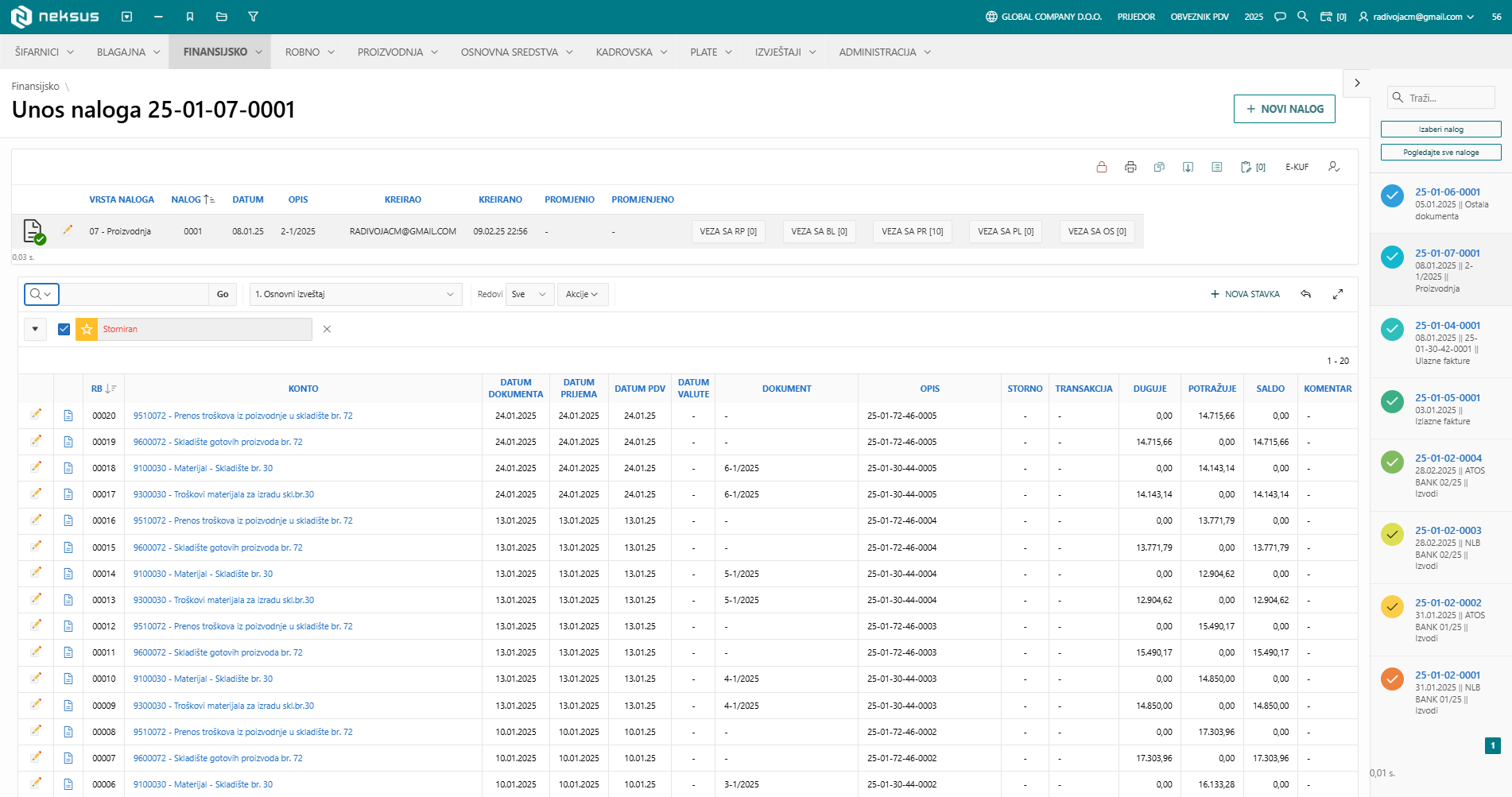Open document icon for row 00019
Viewport: 1512px width, 797px height.
point(68,442)
